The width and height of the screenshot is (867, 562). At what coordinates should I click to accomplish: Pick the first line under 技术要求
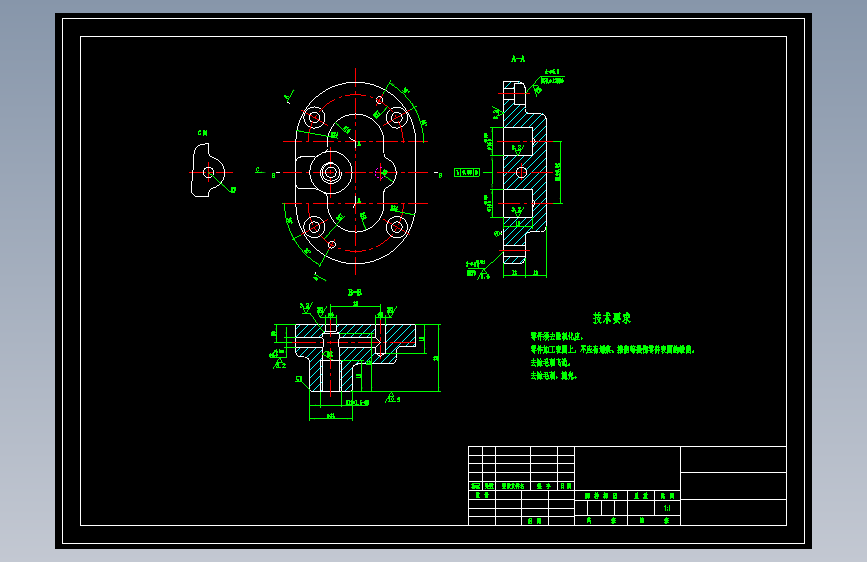point(557,336)
